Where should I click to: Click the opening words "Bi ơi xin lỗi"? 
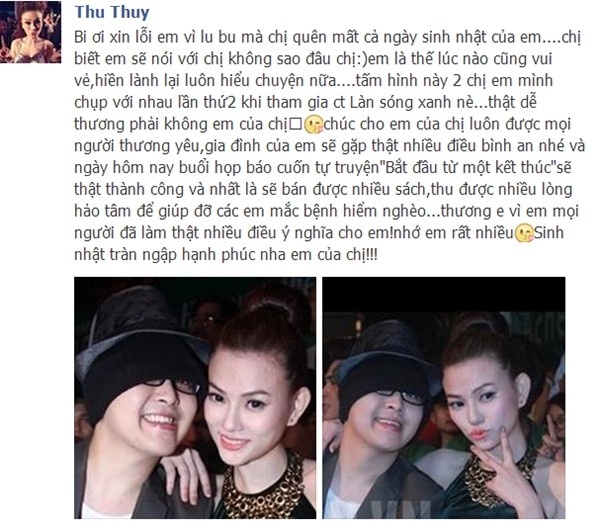(x=112, y=37)
